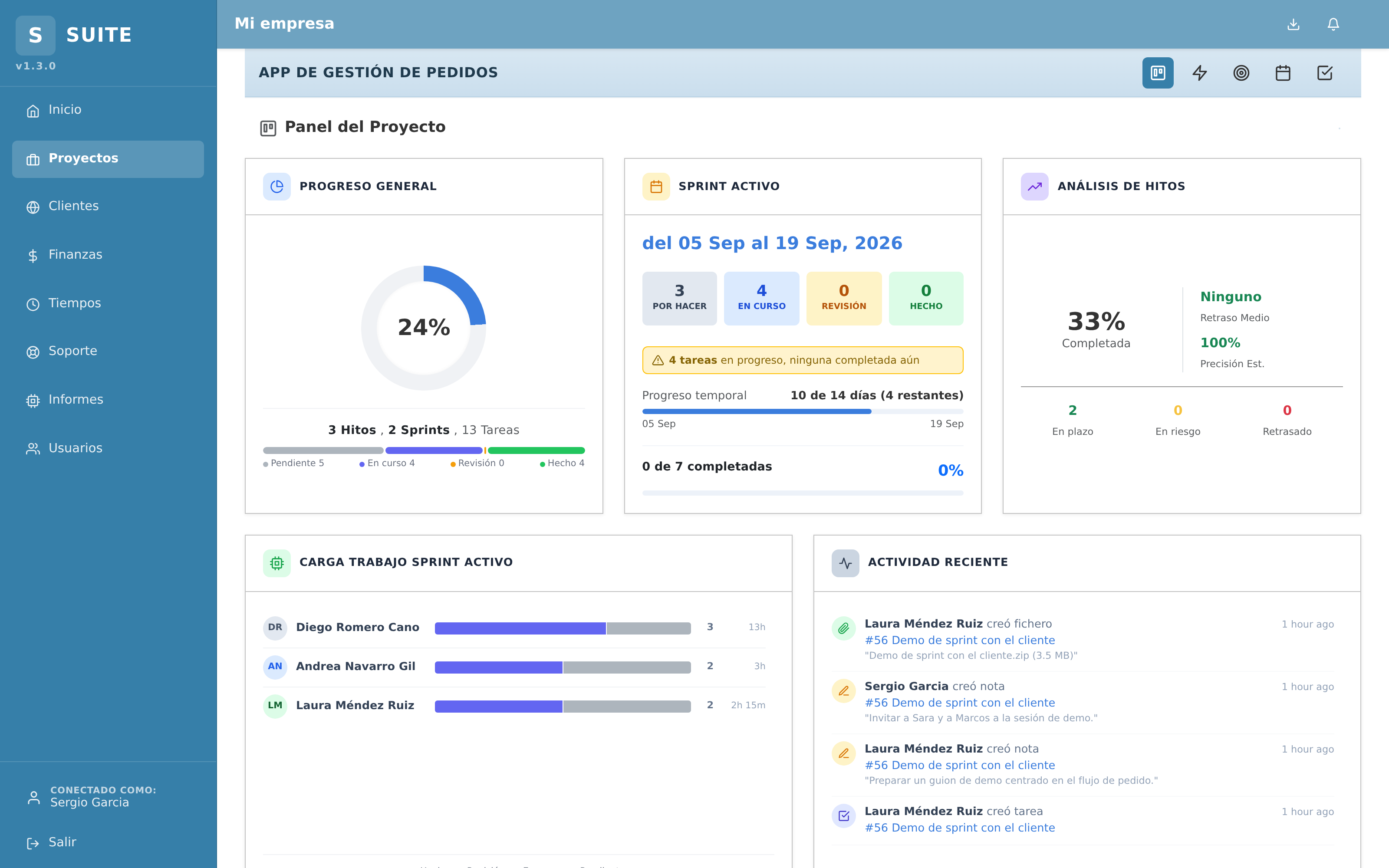The height and width of the screenshot is (868, 1389).
Task: Click the AN avatar of Andrea Navarro
Action: pos(275,667)
